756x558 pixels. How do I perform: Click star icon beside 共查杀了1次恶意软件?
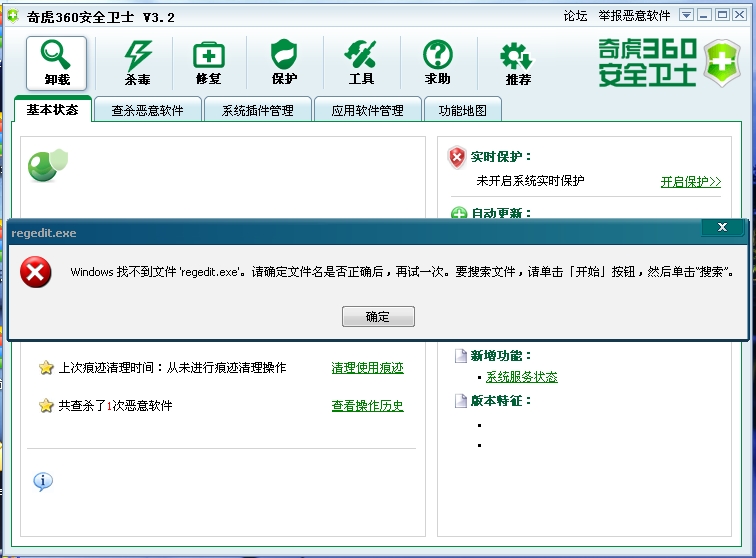46,405
